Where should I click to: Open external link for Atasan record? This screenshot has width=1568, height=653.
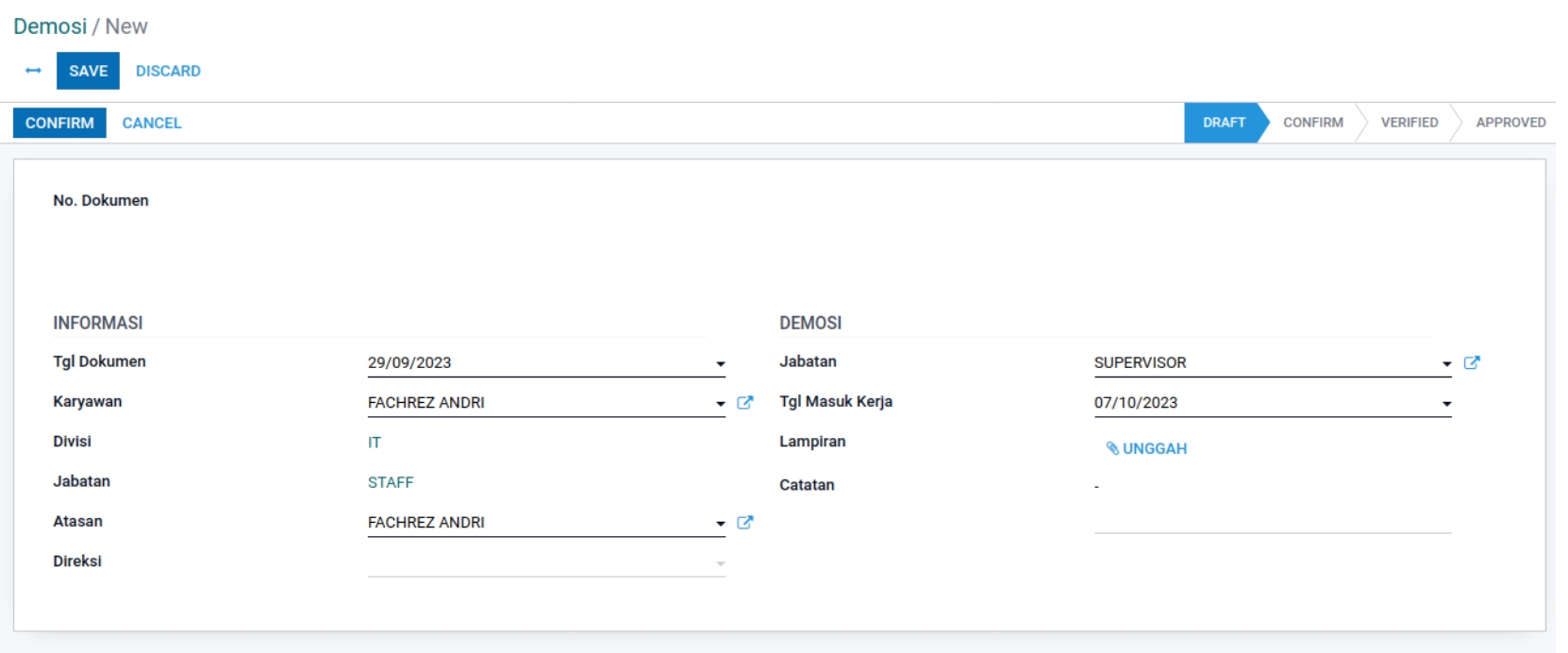pos(744,523)
